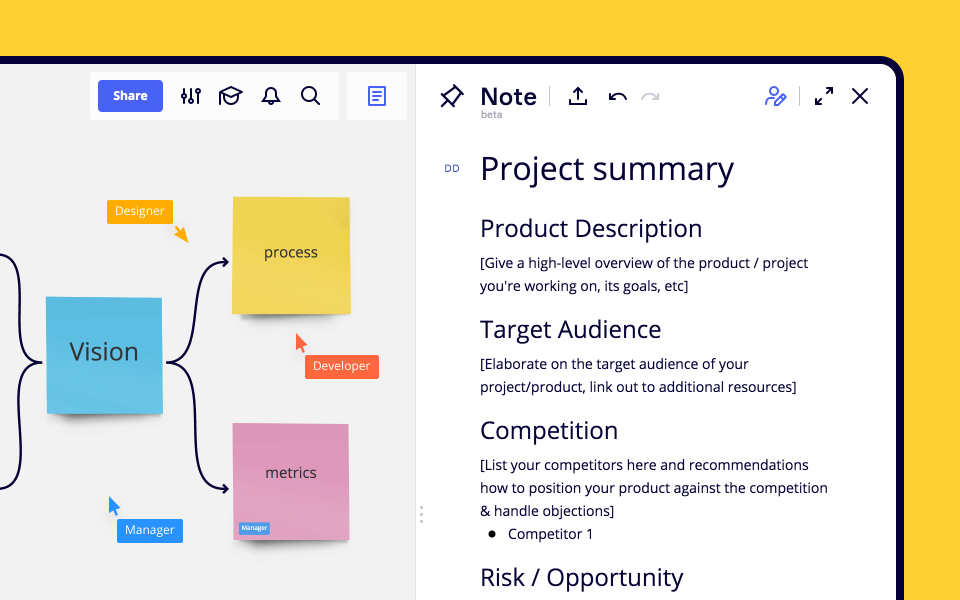Viewport: 960px width, 600px height.
Task: Close the Note panel
Action: point(860,96)
